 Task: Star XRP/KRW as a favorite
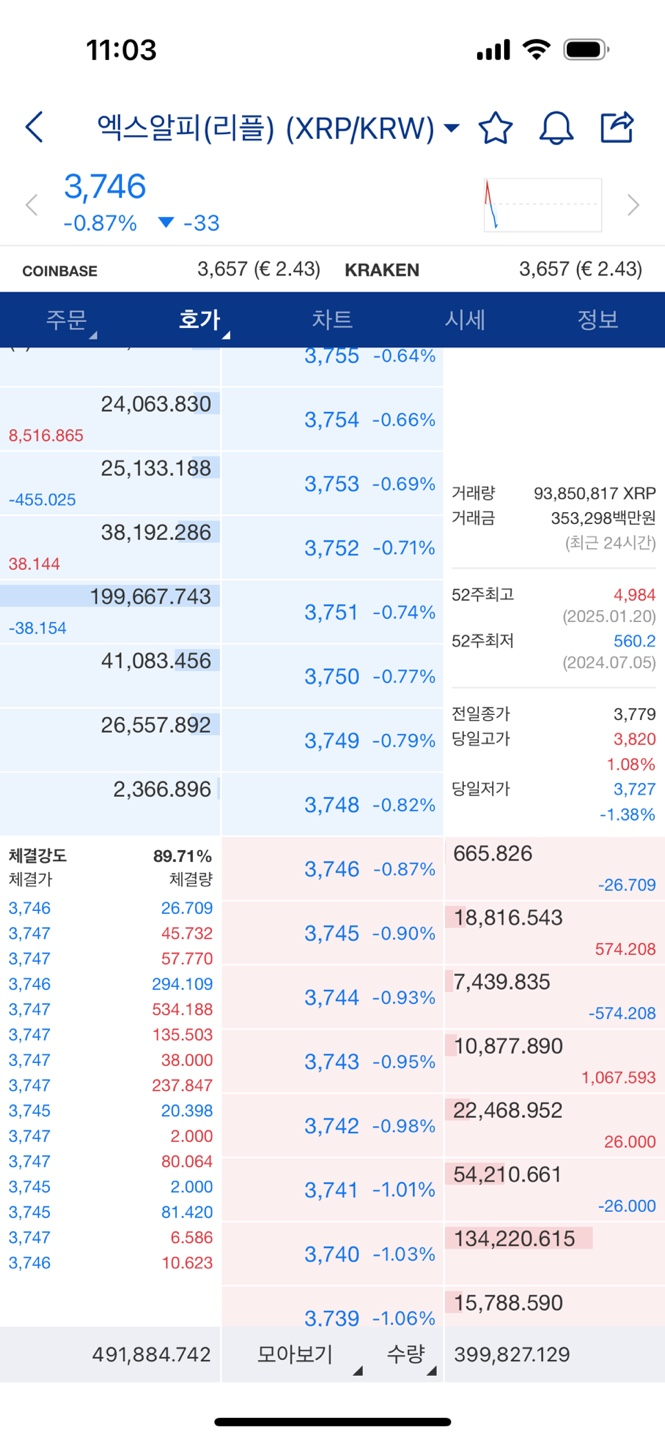(495, 128)
